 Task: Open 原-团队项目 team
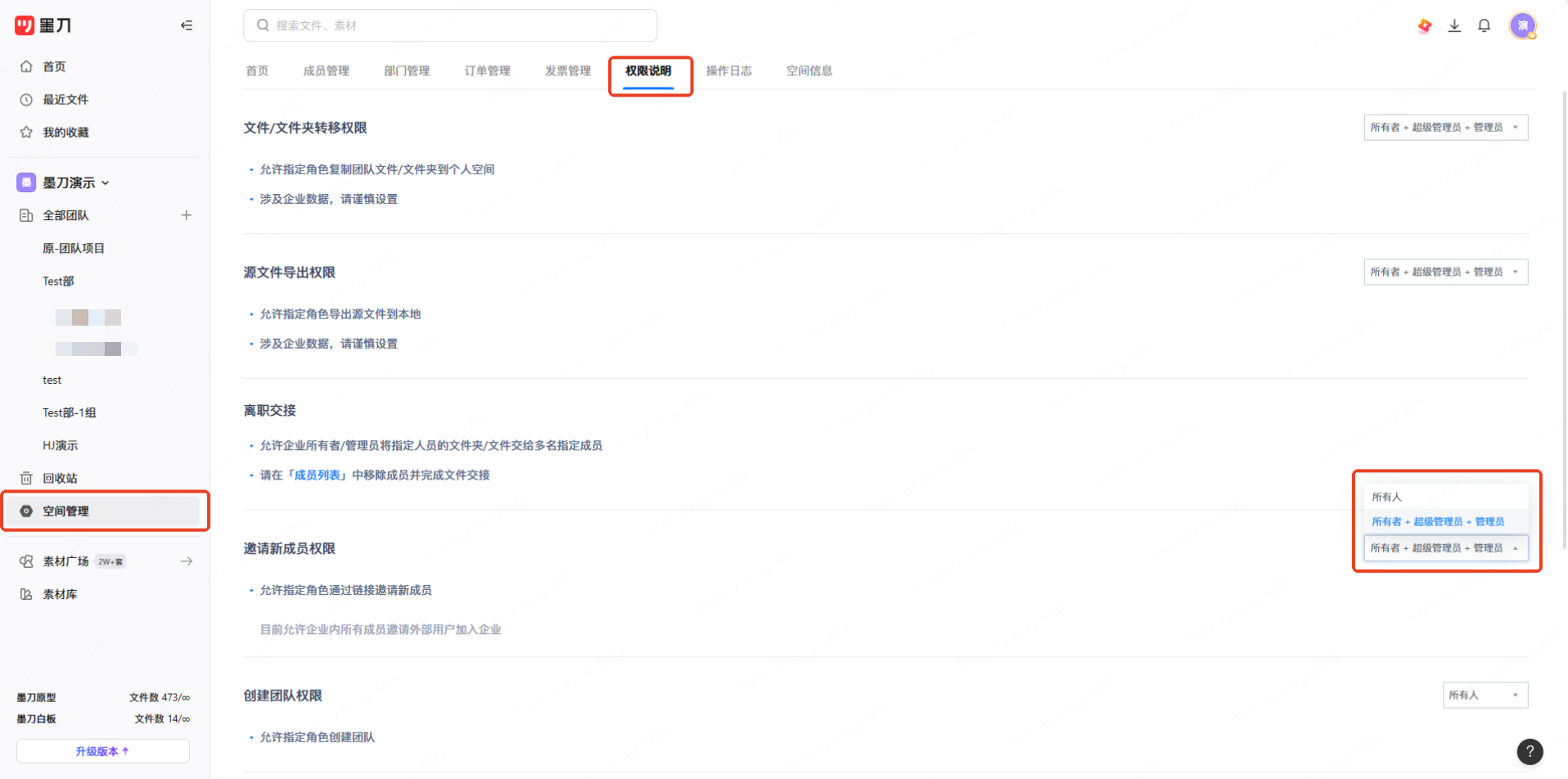click(x=74, y=248)
